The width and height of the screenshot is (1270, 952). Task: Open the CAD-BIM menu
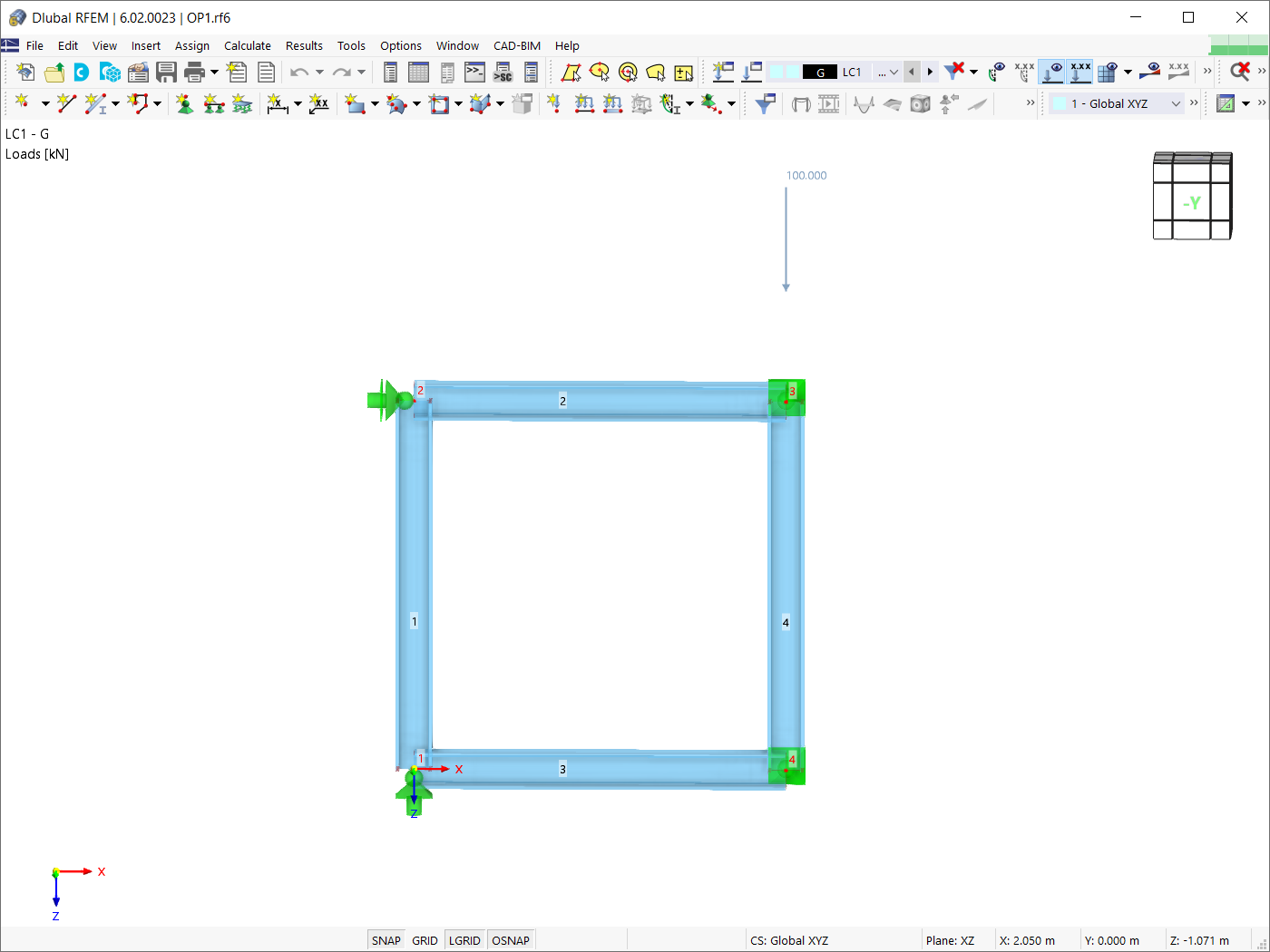pyautogui.click(x=517, y=45)
